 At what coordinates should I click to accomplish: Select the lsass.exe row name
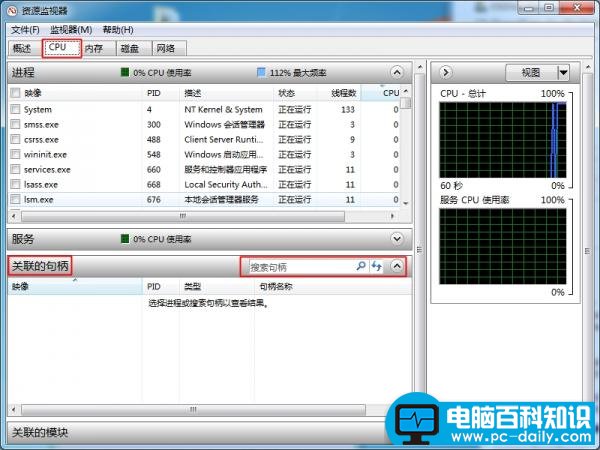point(41,184)
